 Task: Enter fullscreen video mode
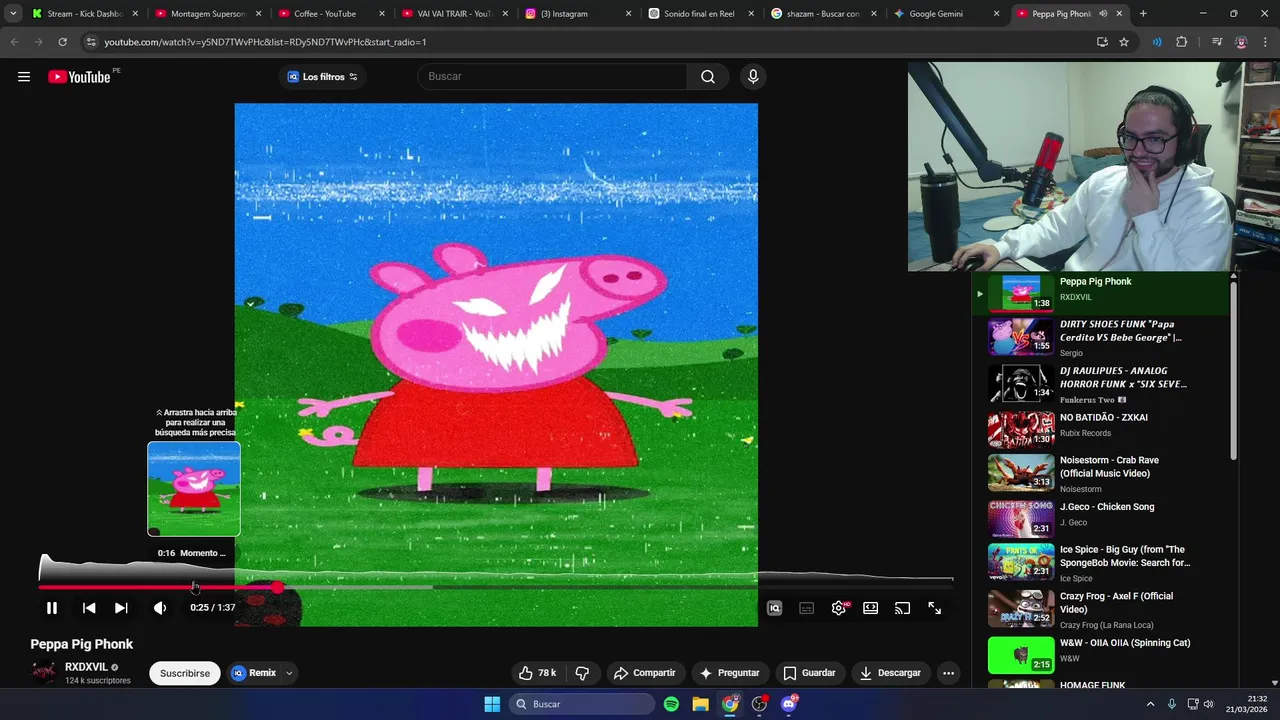935,608
